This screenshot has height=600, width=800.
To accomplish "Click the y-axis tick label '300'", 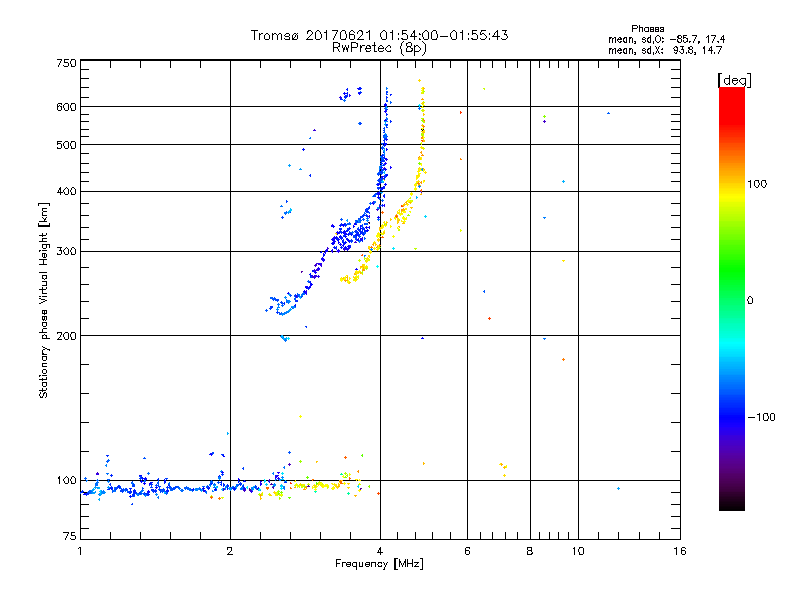I will point(66,252).
